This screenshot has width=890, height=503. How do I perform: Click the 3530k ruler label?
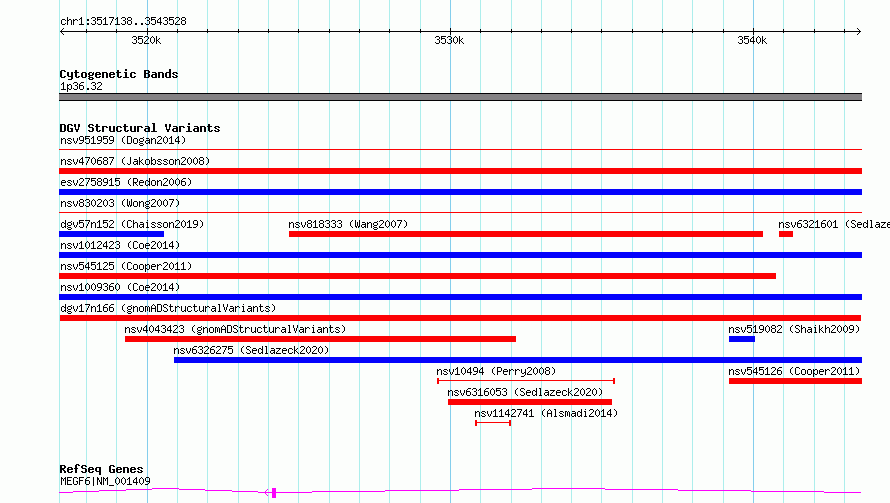(449, 40)
